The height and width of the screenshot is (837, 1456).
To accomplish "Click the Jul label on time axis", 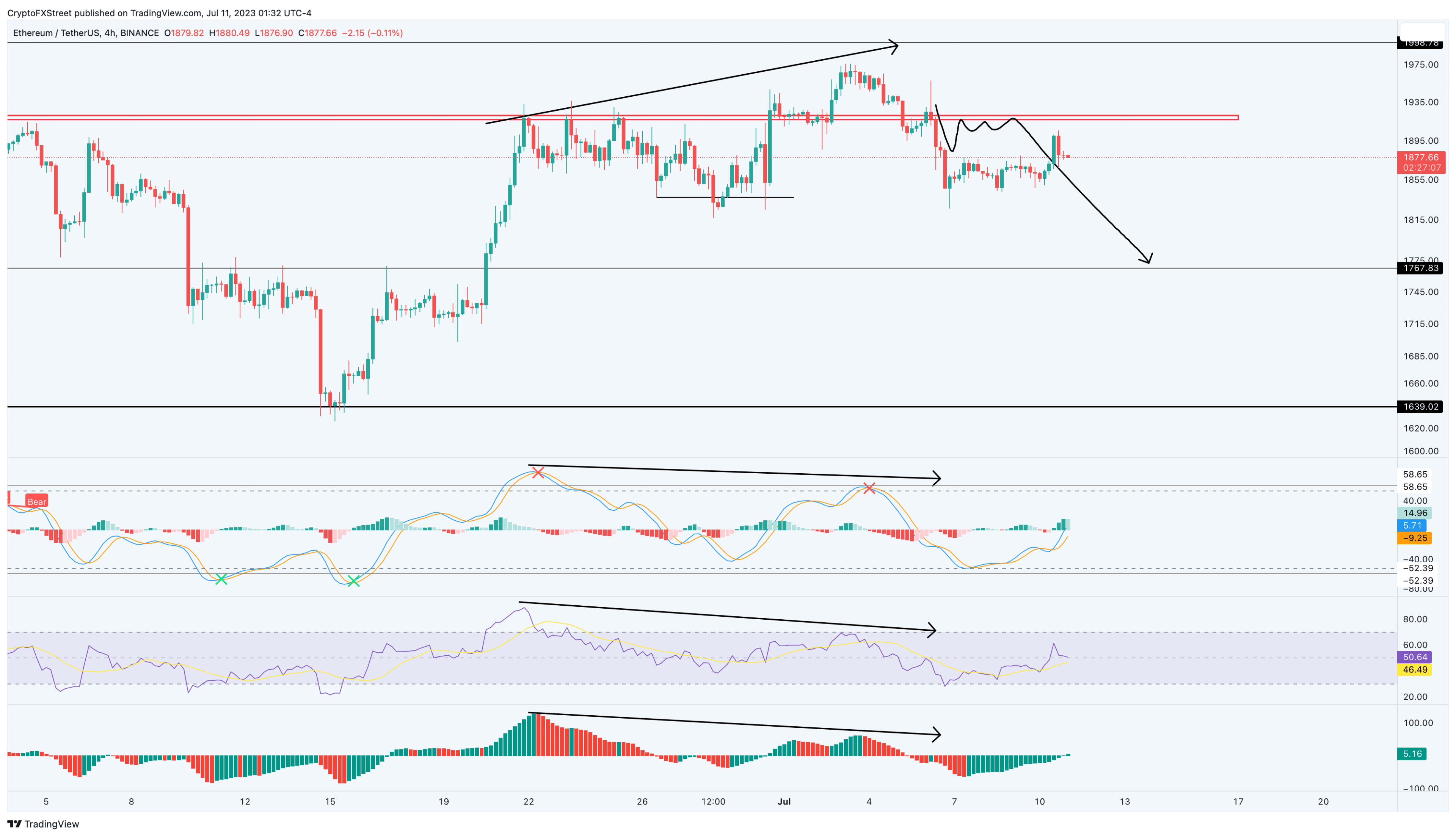I will coord(784,801).
